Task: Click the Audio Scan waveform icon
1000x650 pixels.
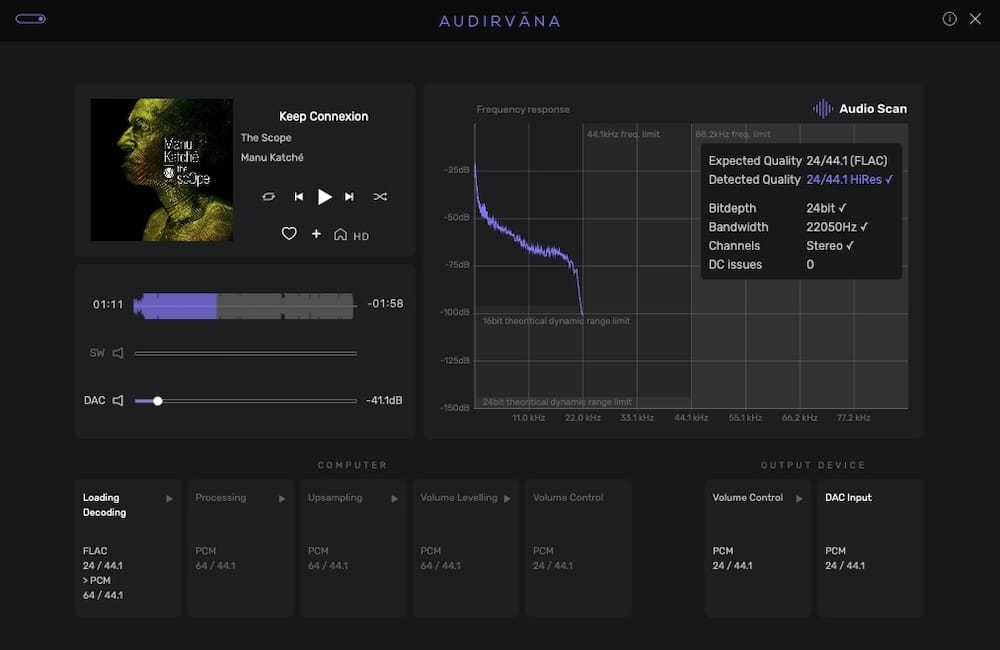Action: 823,108
